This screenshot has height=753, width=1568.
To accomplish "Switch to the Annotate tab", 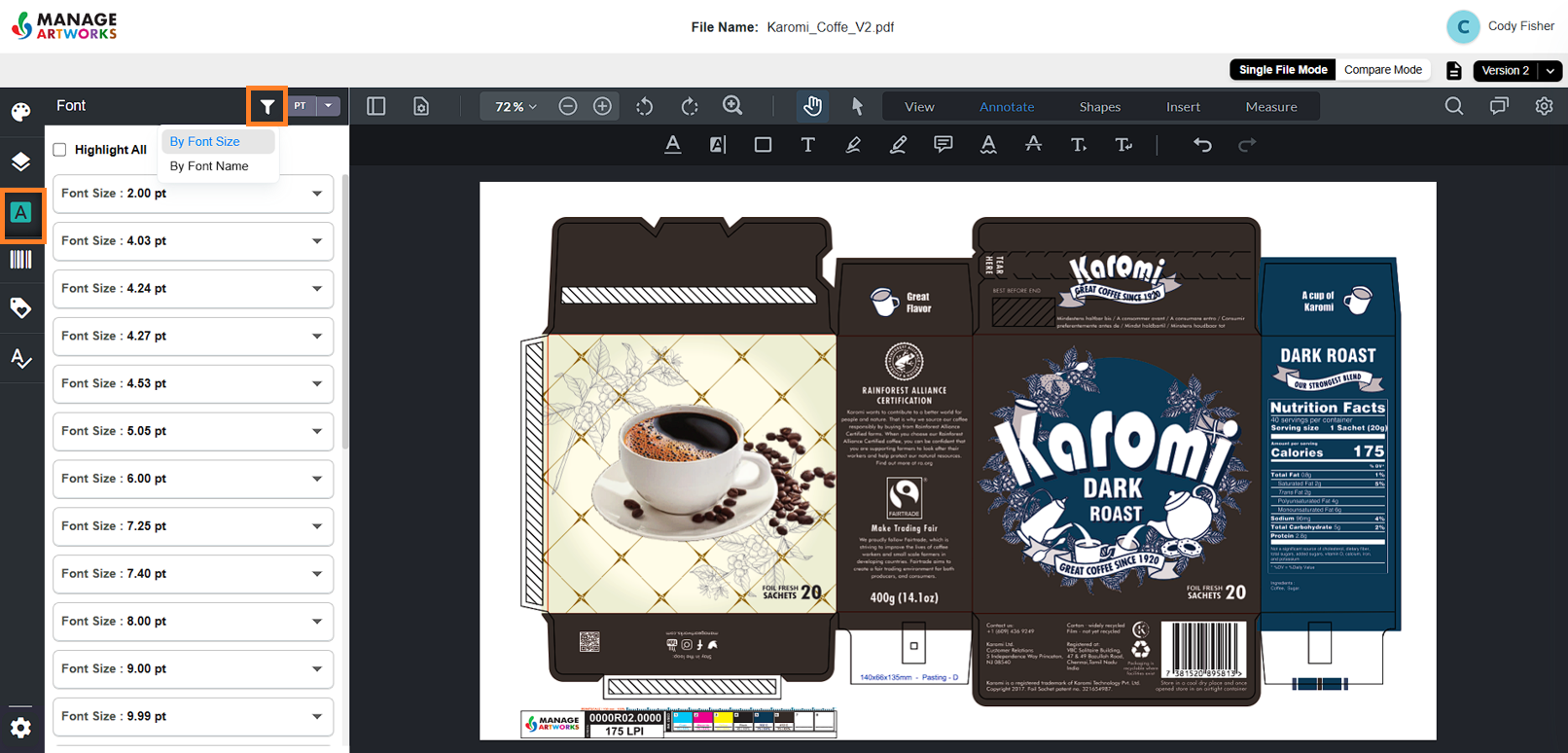I will pyautogui.click(x=1007, y=107).
